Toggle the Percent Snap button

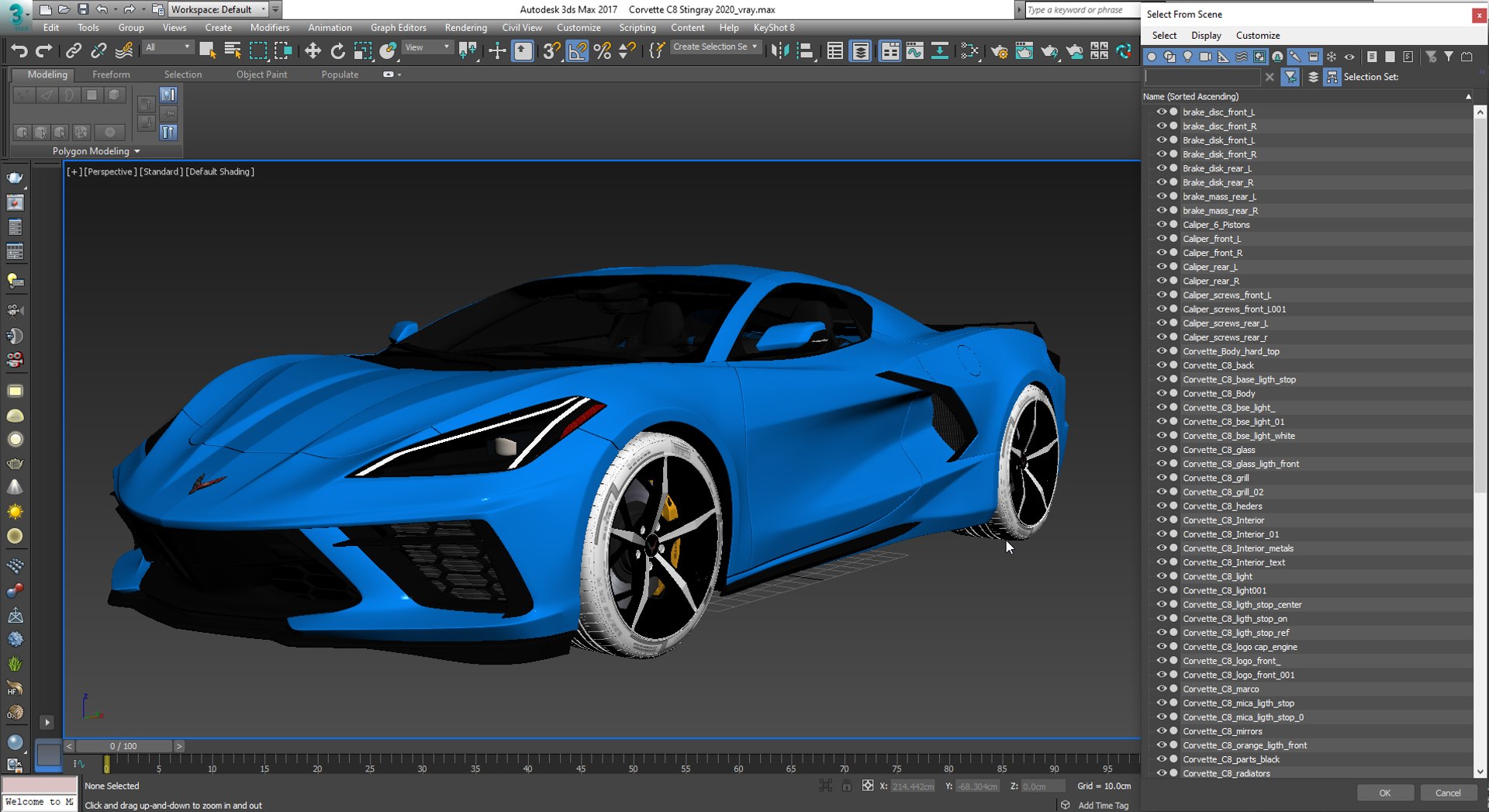tap(602, 51)
